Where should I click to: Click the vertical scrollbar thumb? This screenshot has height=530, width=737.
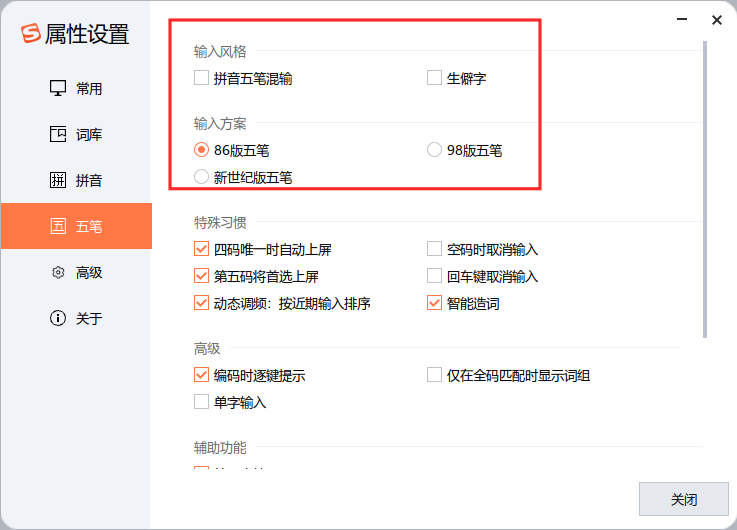coord(705,189)
